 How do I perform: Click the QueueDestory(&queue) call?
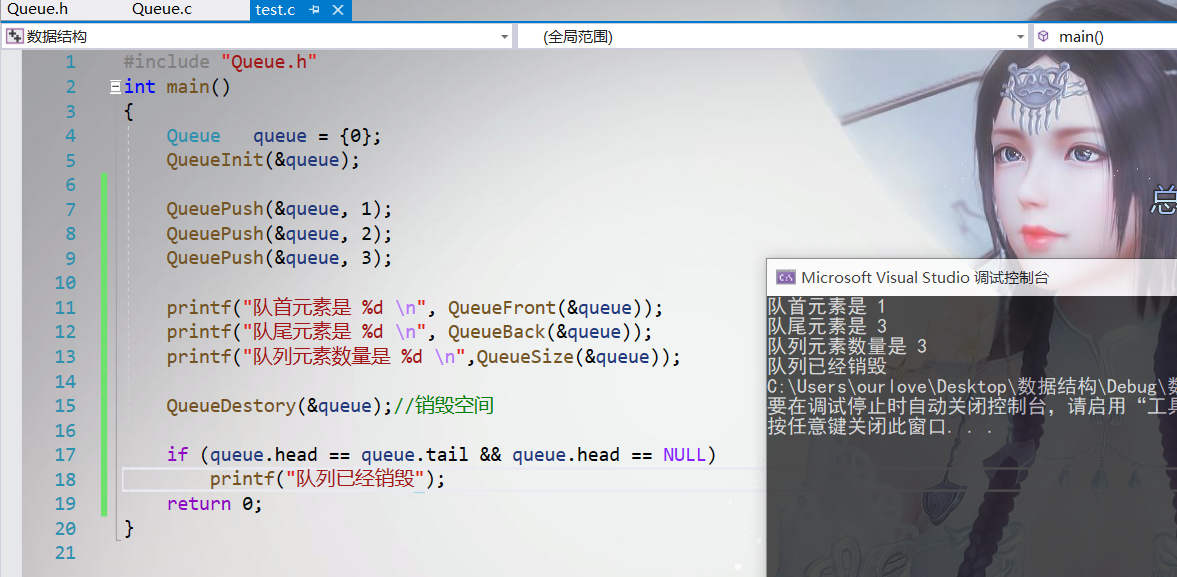279,406
